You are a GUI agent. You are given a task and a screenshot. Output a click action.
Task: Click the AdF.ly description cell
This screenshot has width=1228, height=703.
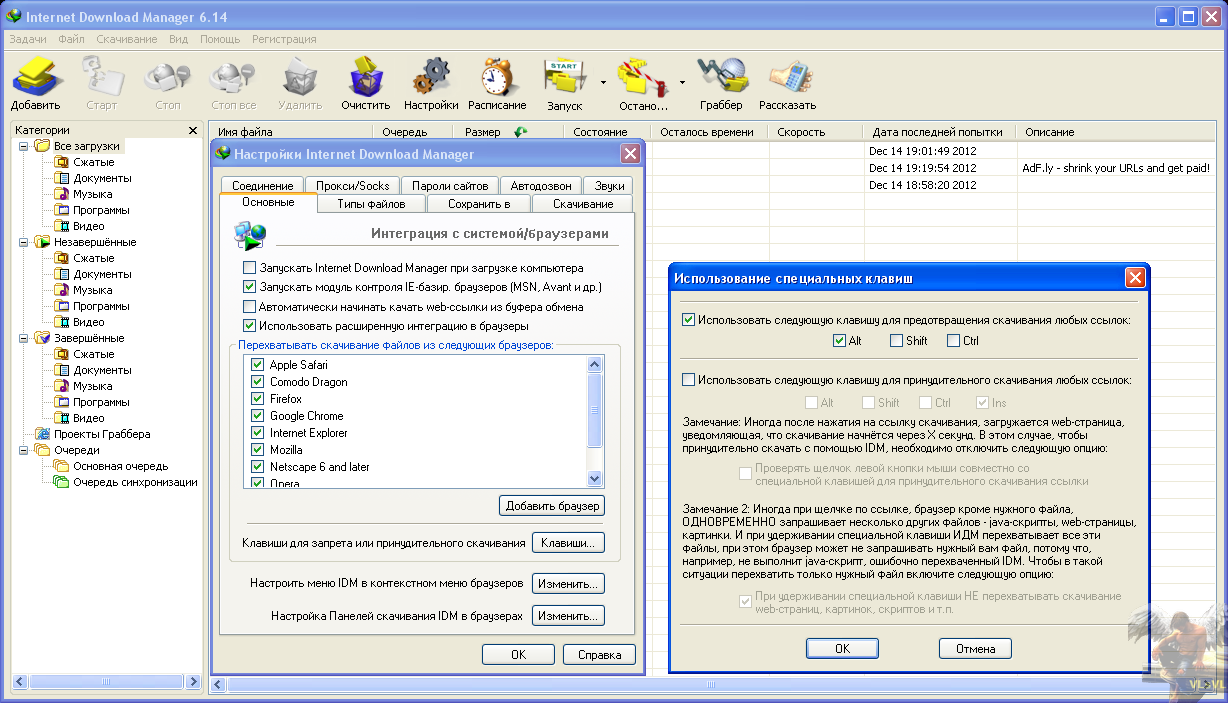tap(1116, 168)
